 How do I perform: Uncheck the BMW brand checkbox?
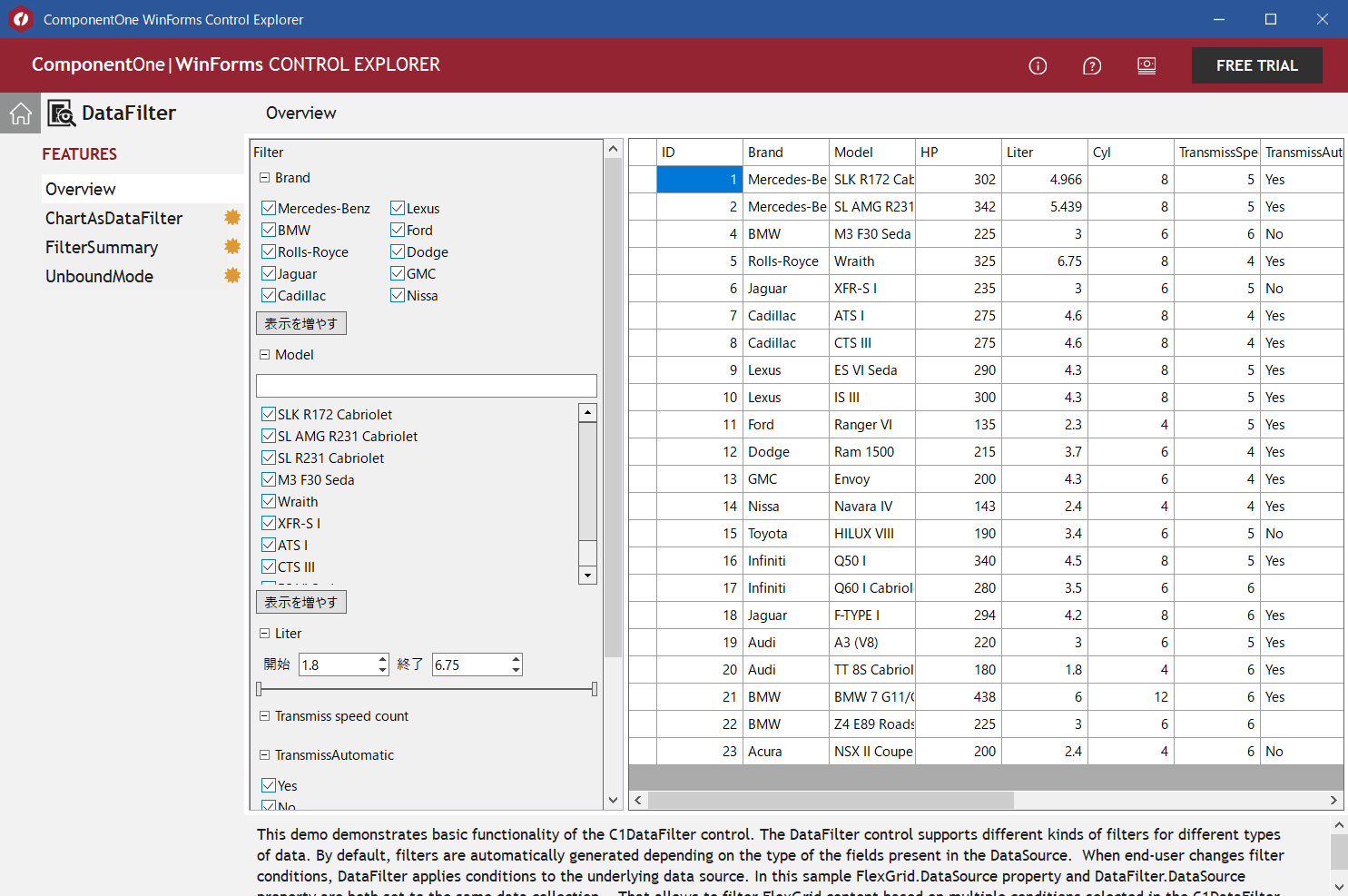coord(269,230)
